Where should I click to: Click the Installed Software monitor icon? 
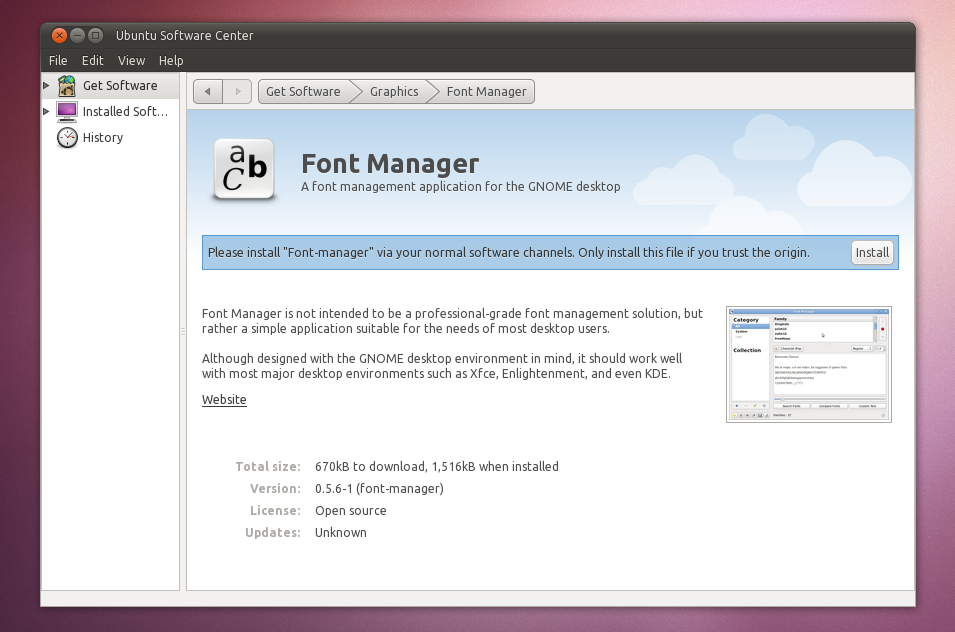[67, 111]
